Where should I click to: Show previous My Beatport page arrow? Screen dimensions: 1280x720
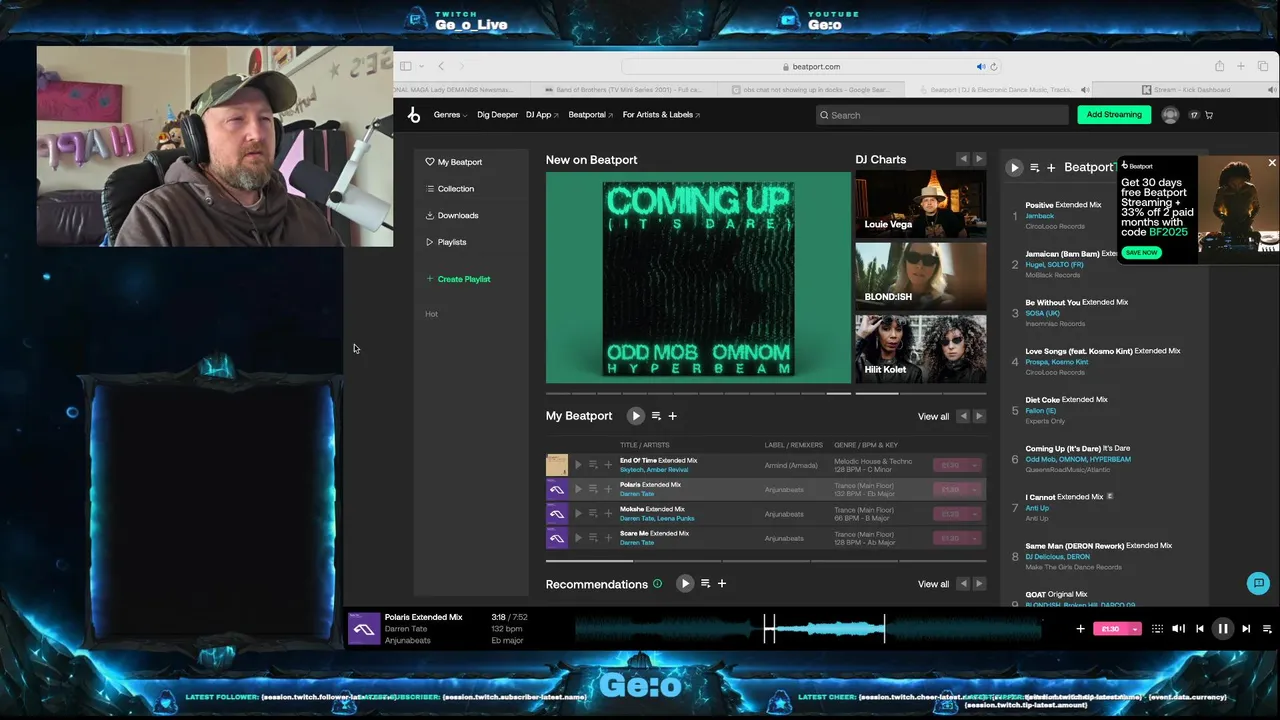coord(963,416)
